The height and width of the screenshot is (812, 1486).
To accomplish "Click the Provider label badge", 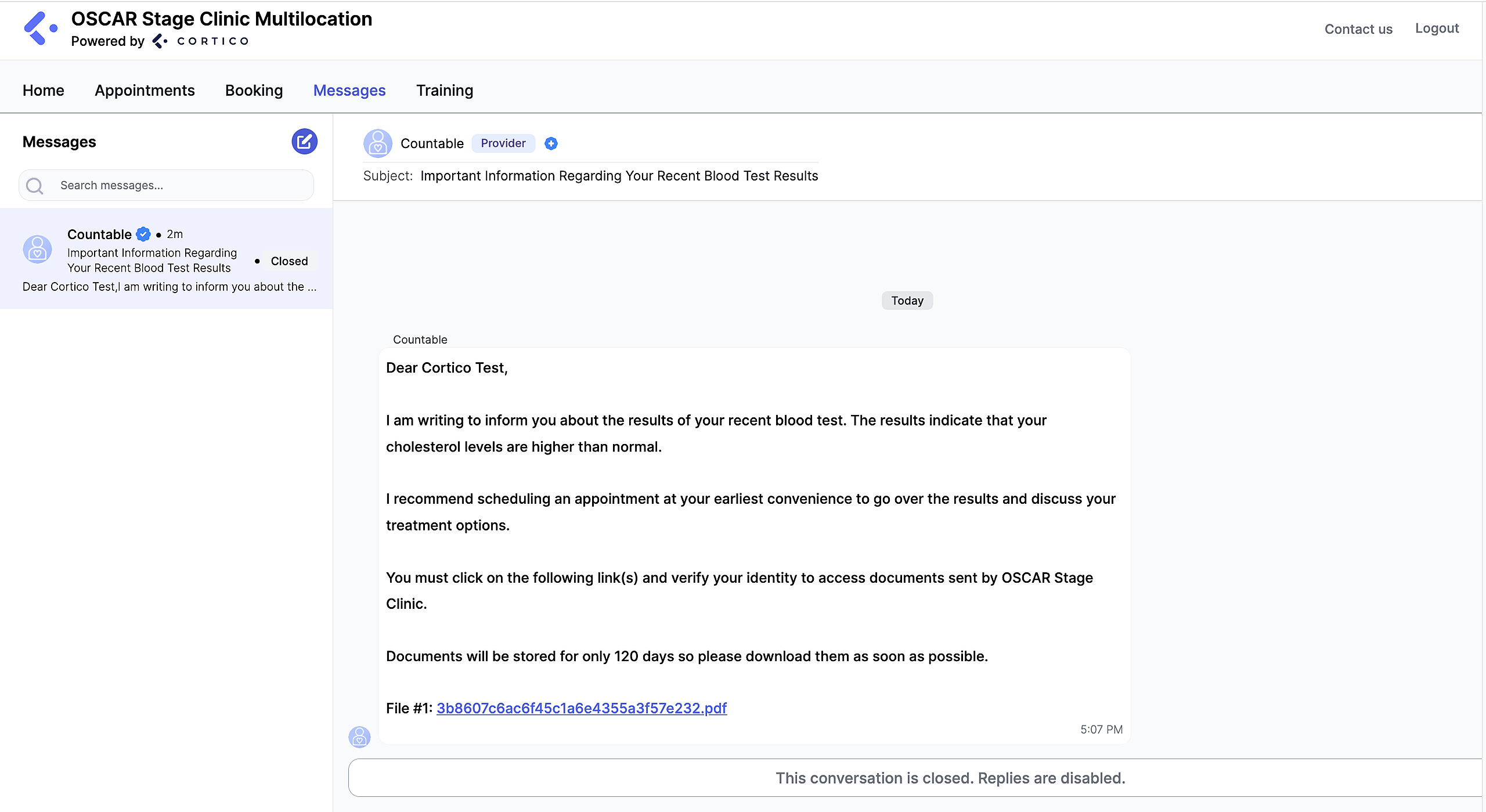I will 503,143.
